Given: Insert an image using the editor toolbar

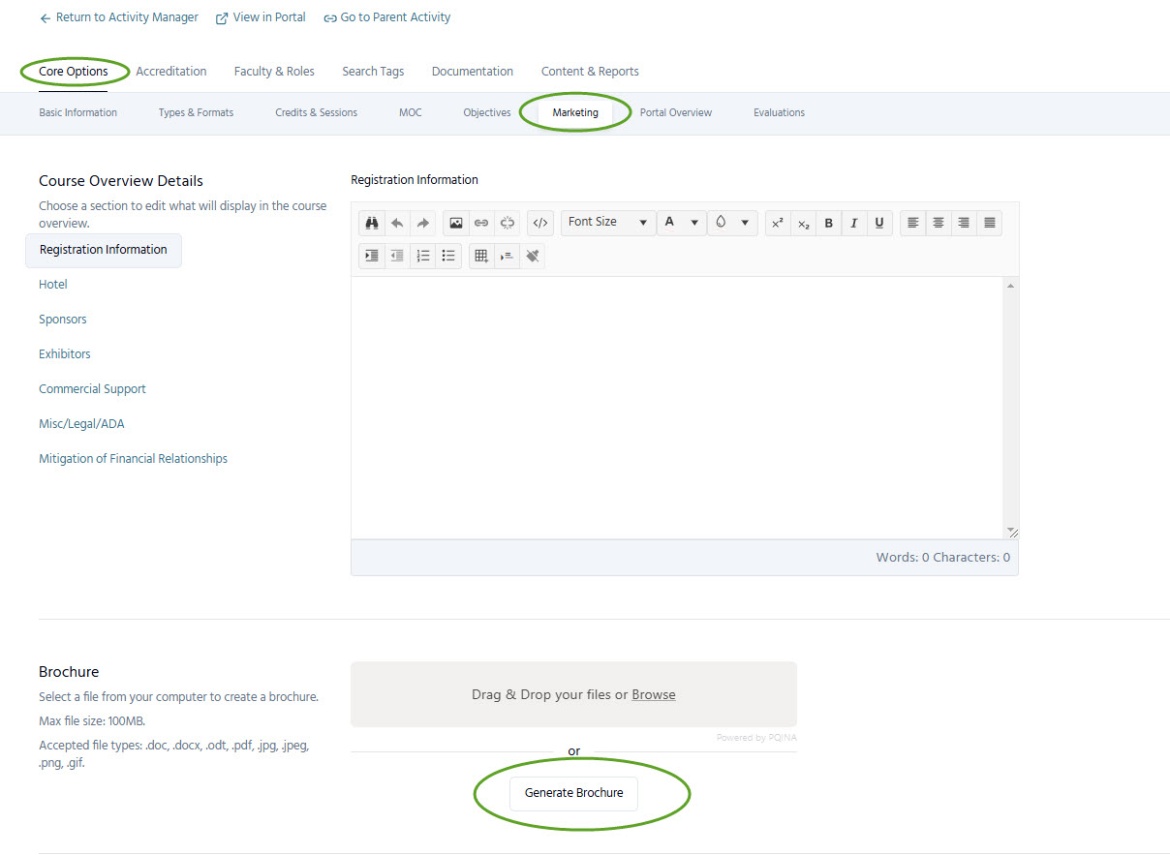Looking at the screenshot, I should [456, 223].
